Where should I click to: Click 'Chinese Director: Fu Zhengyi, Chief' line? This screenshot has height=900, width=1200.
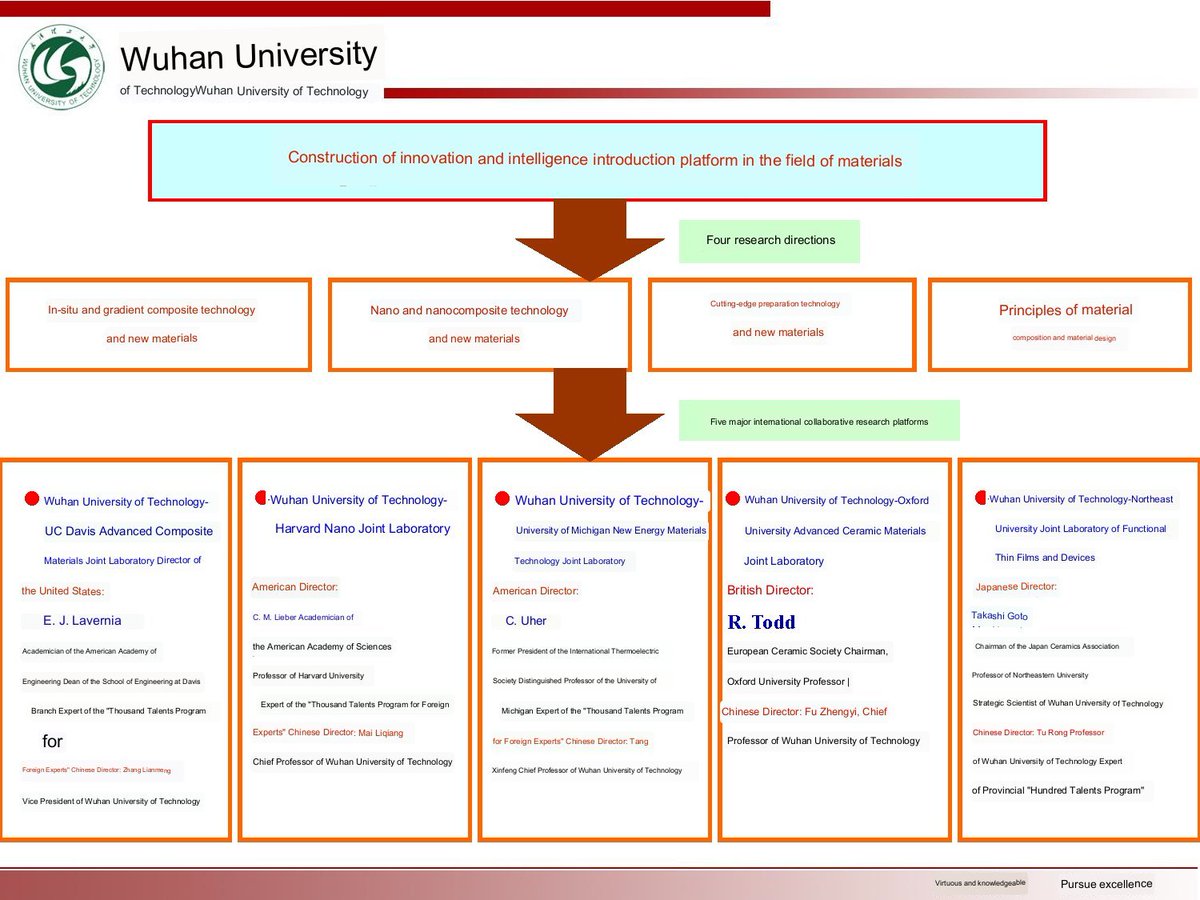click(x=804, y=712)
